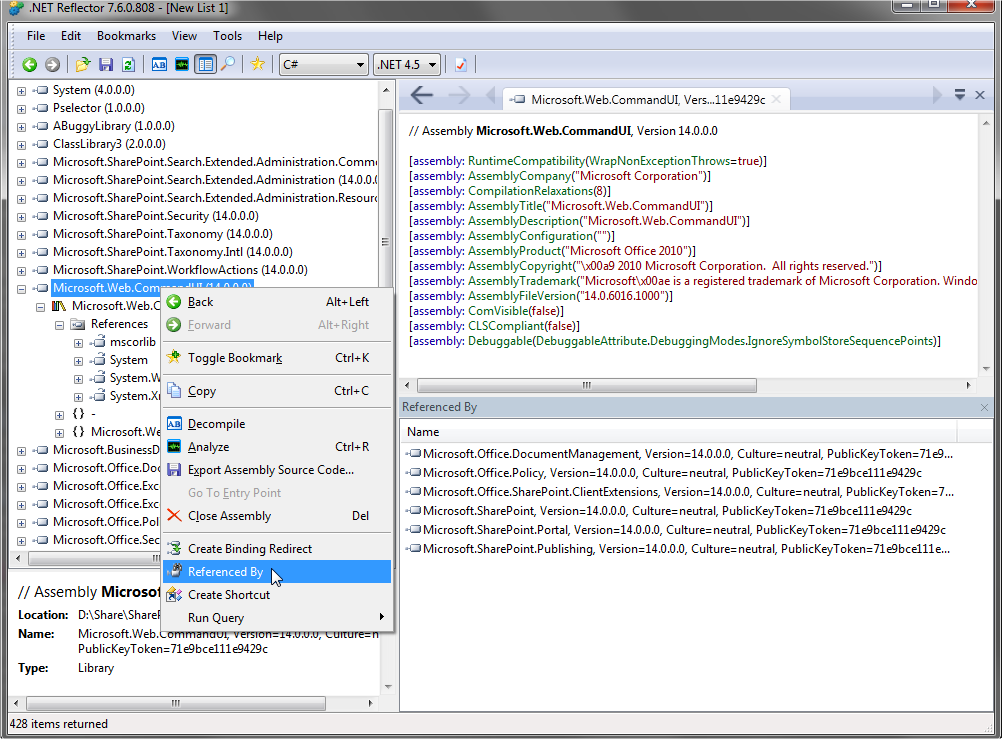Screen dimensions: 1003x739
Task: Open the View menu
Action: tap(184, 36)
